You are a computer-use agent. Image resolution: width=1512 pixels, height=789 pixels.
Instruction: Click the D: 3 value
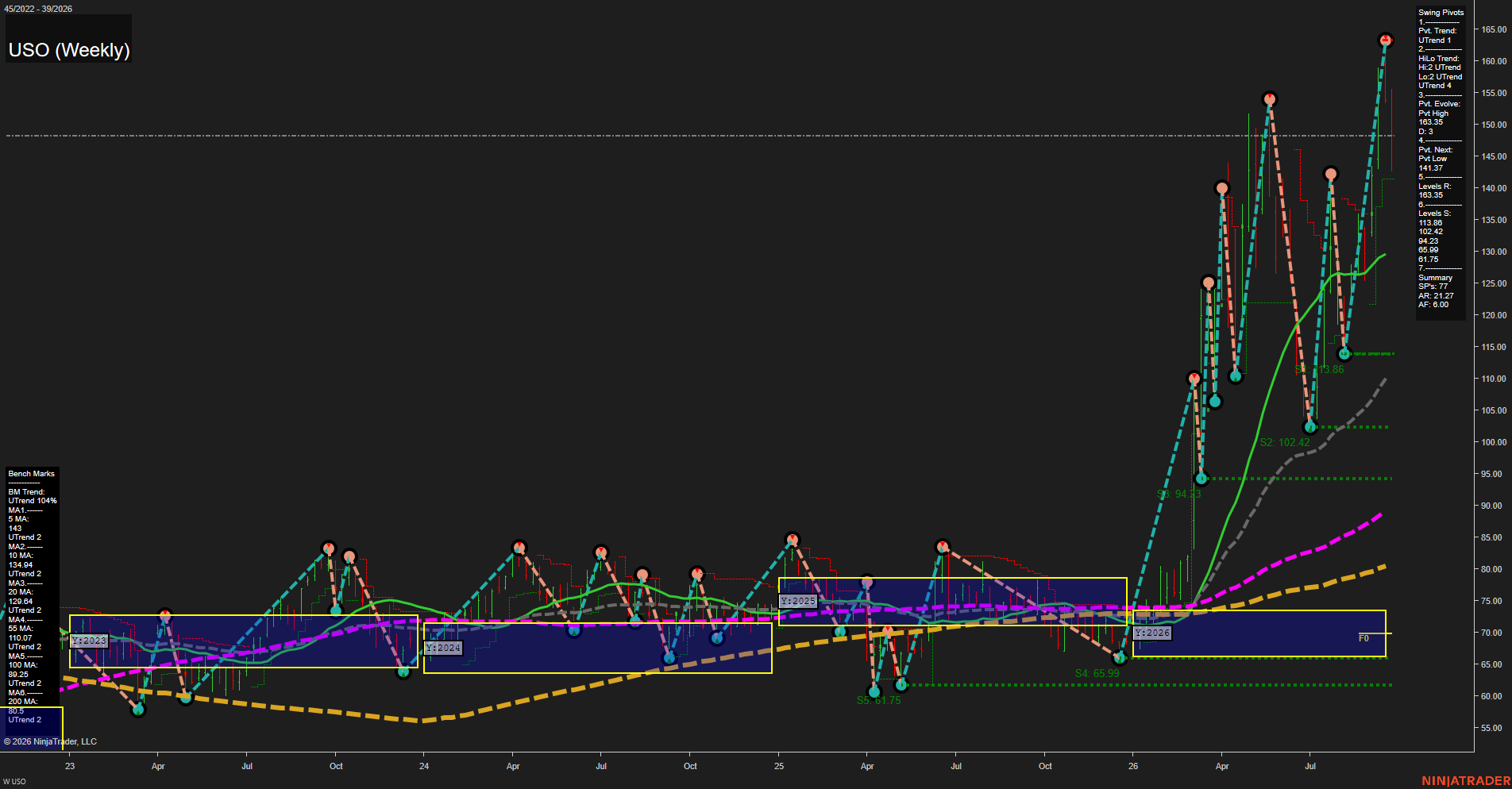point(1425,132)
